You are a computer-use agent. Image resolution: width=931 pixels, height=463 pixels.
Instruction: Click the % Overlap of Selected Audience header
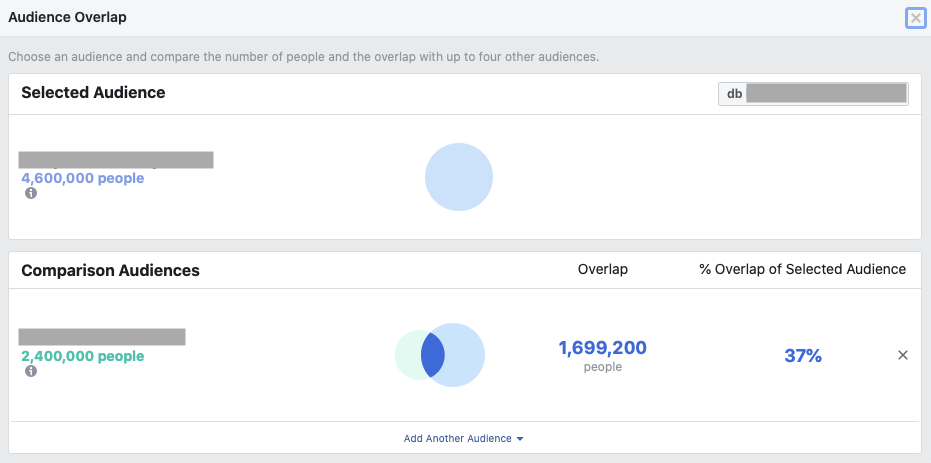[x=802, y=270]
